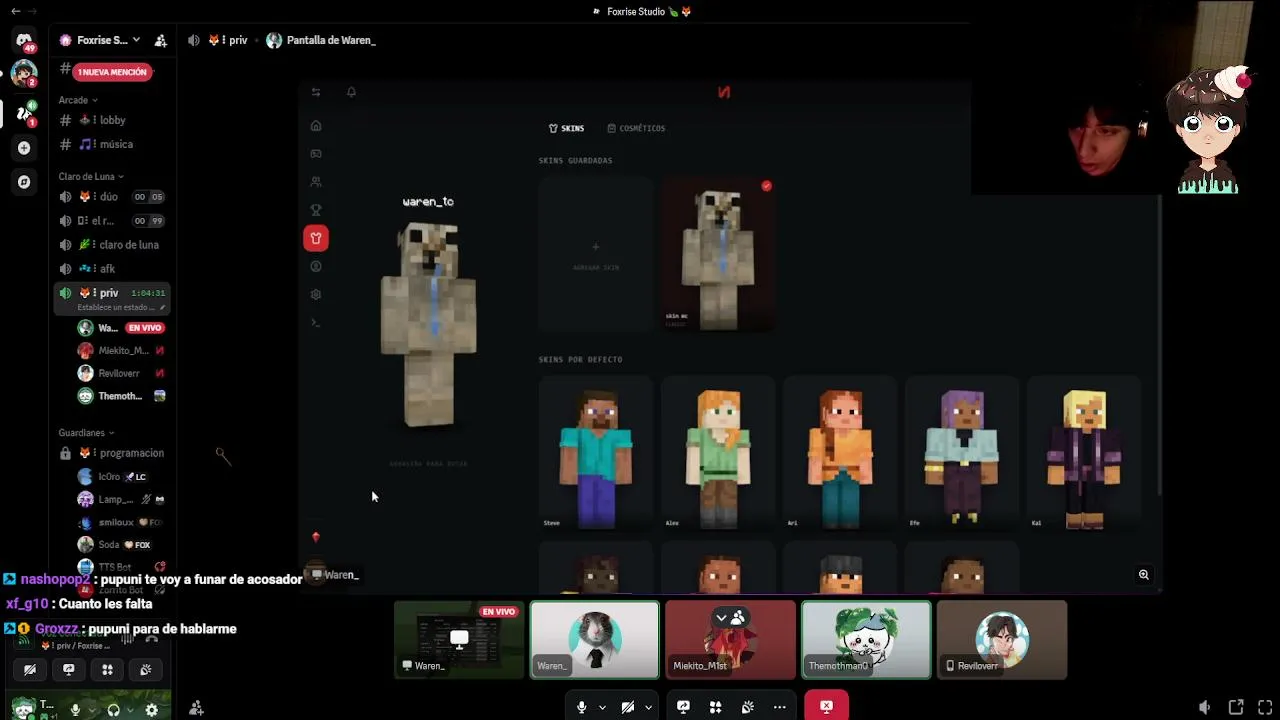Open the música text channel
Image resolution: width=1280 pixels, height=720 pixels.
click(x=111, y=144)
